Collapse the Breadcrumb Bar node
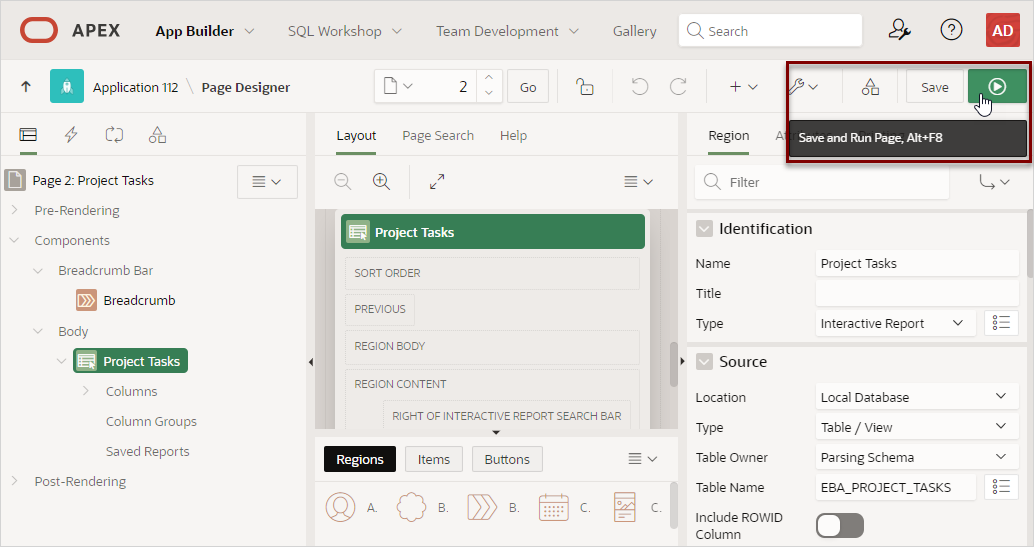The width and height of the screenshot is (1034, 547). click(x=38, y=271)
